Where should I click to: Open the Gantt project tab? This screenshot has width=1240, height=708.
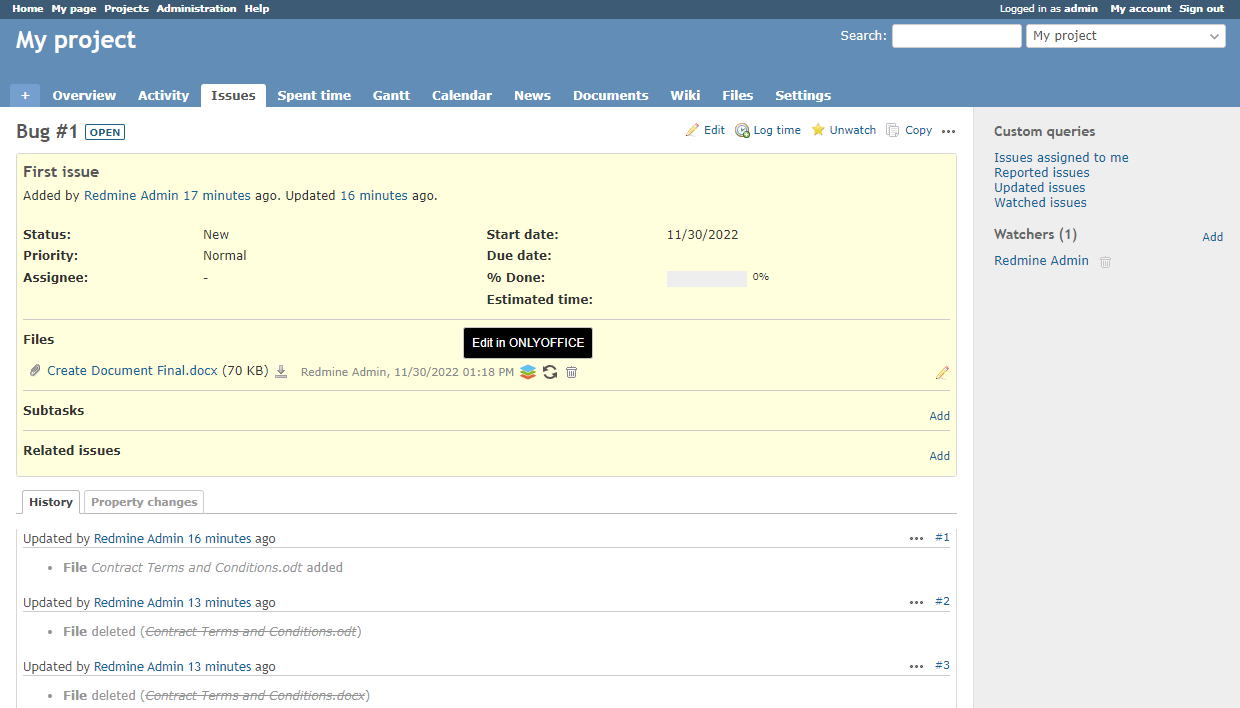tap(391, 95)
